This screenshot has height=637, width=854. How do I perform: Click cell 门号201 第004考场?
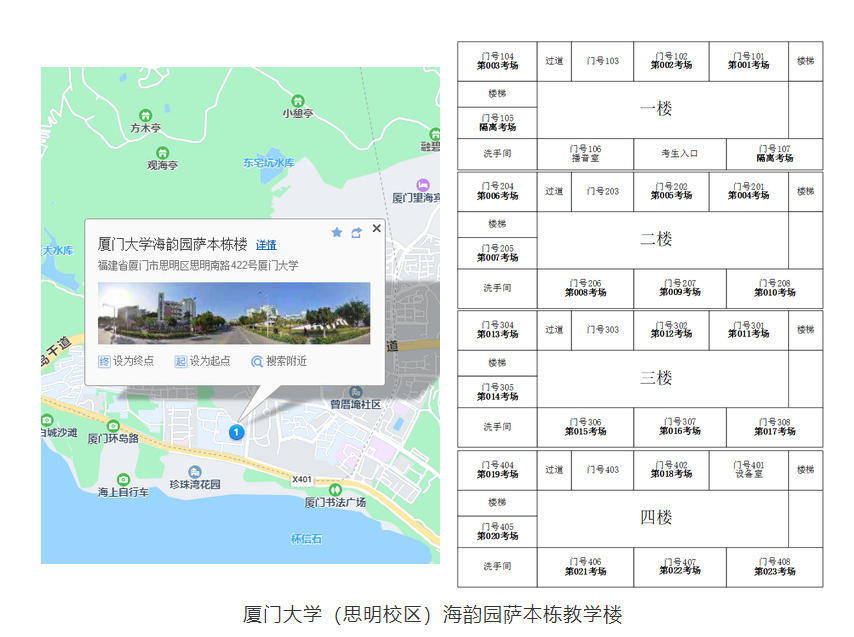coord(749,192)
